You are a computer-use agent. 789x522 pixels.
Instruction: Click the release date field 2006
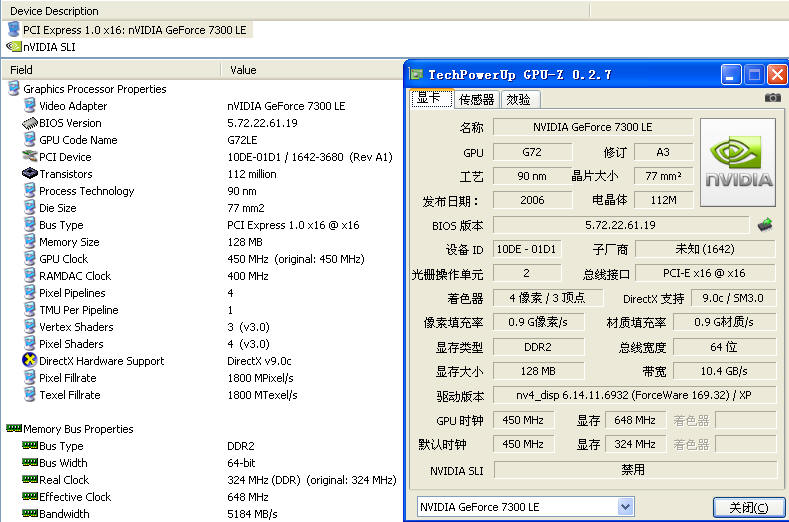(x=532, y=200)
